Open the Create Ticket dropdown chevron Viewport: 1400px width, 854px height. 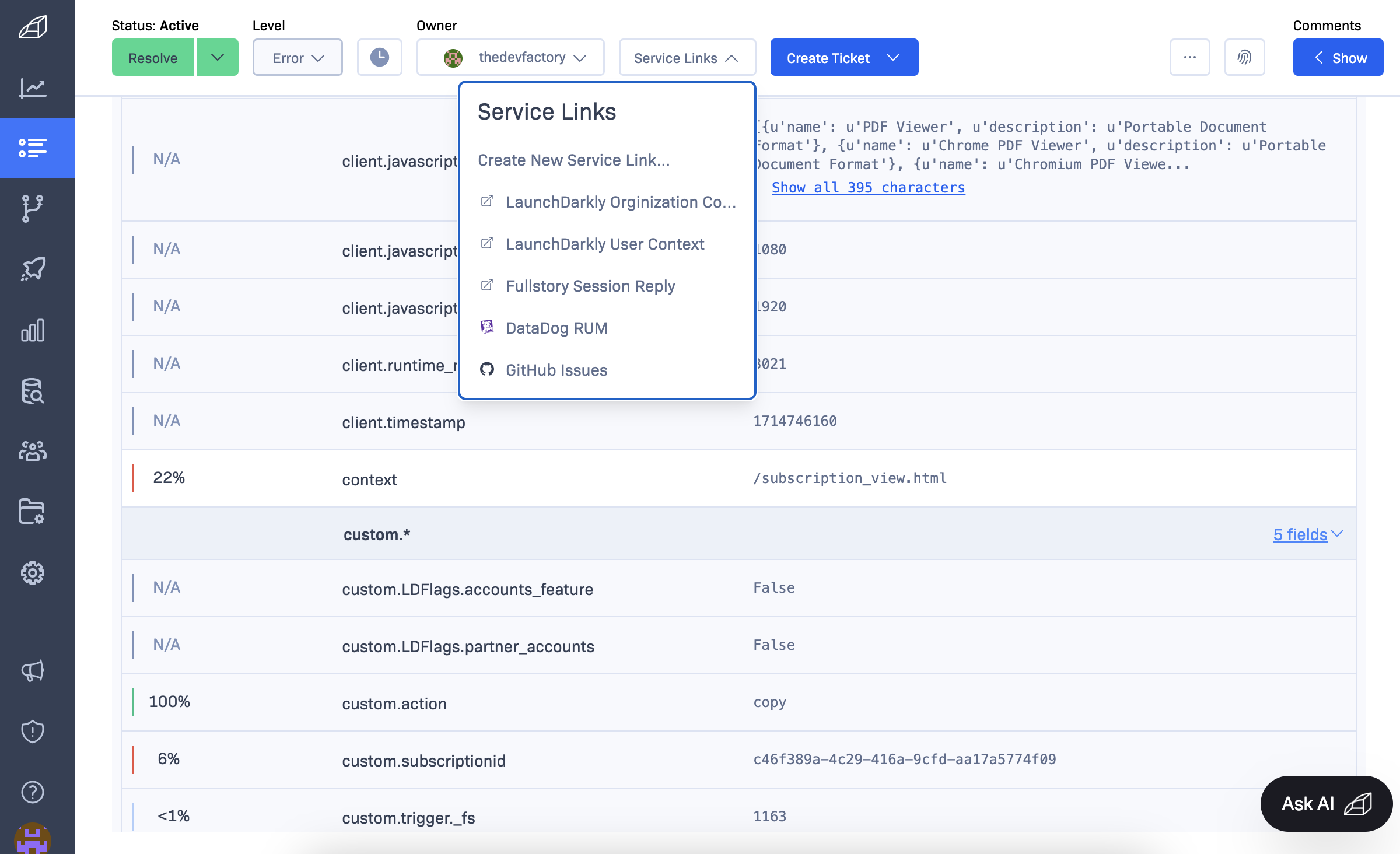[x=893, y=57]
